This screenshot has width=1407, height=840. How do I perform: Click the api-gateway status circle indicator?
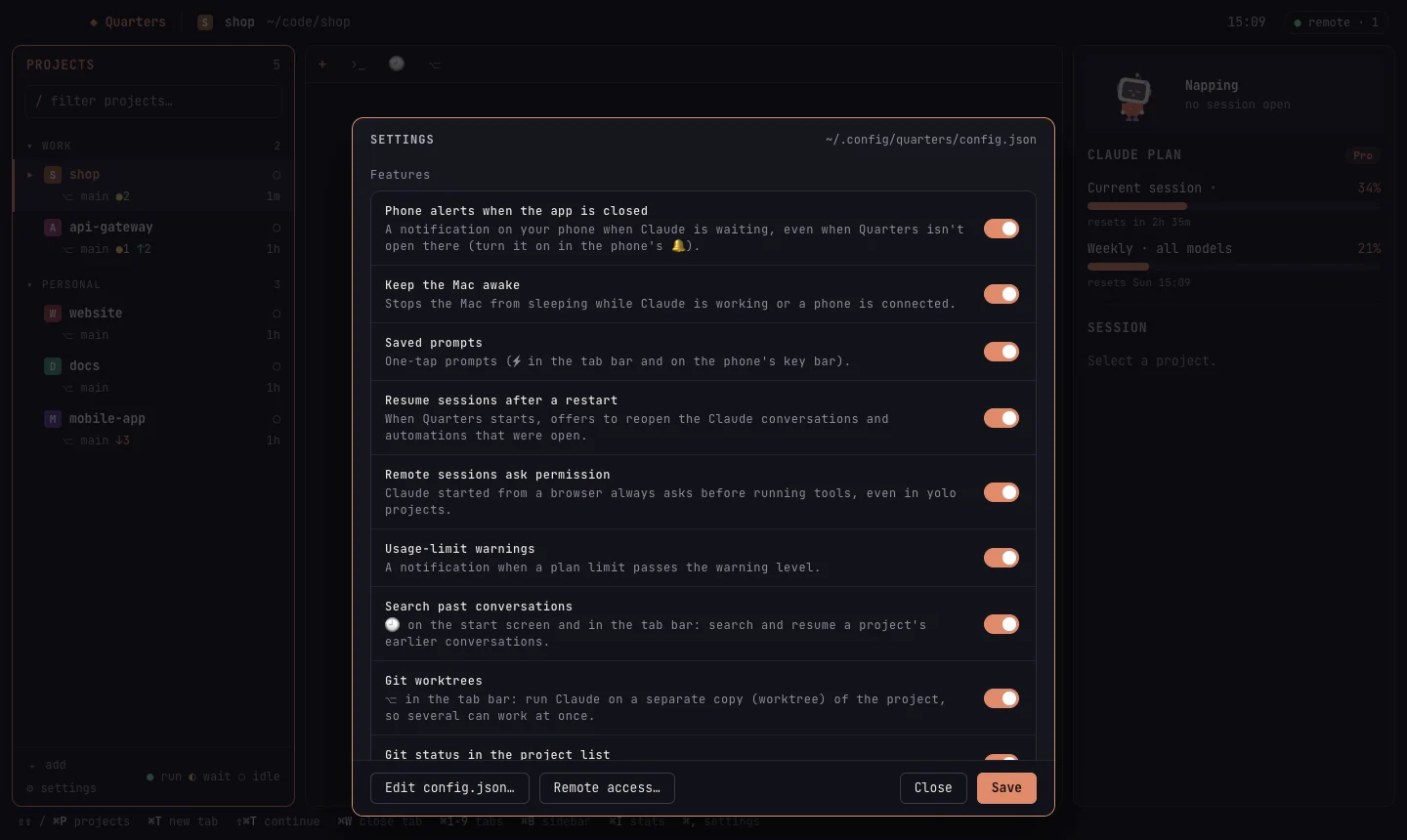point(277,228)
